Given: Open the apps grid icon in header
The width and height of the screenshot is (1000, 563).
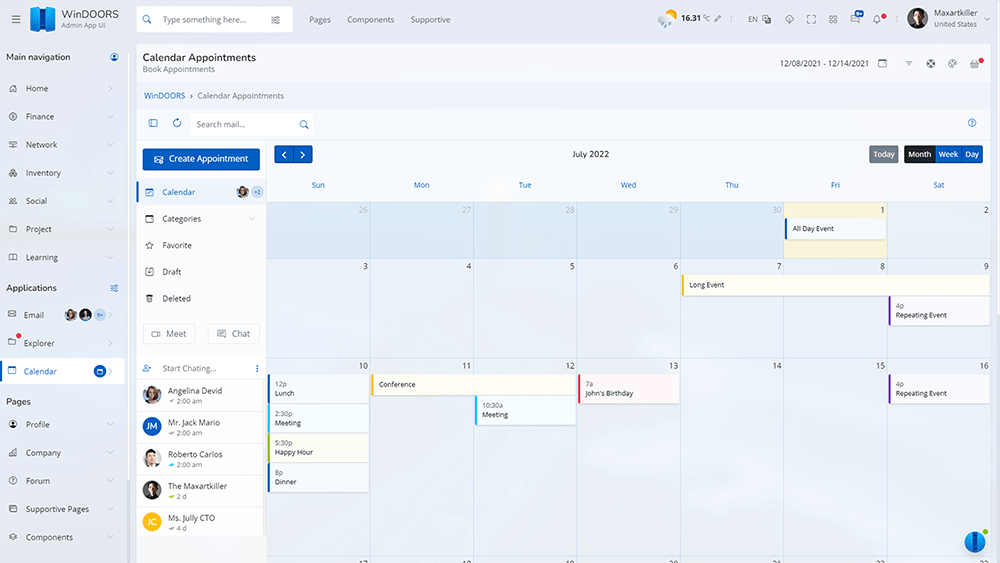Looking at the screenshot, I should (x=833, y=19).
